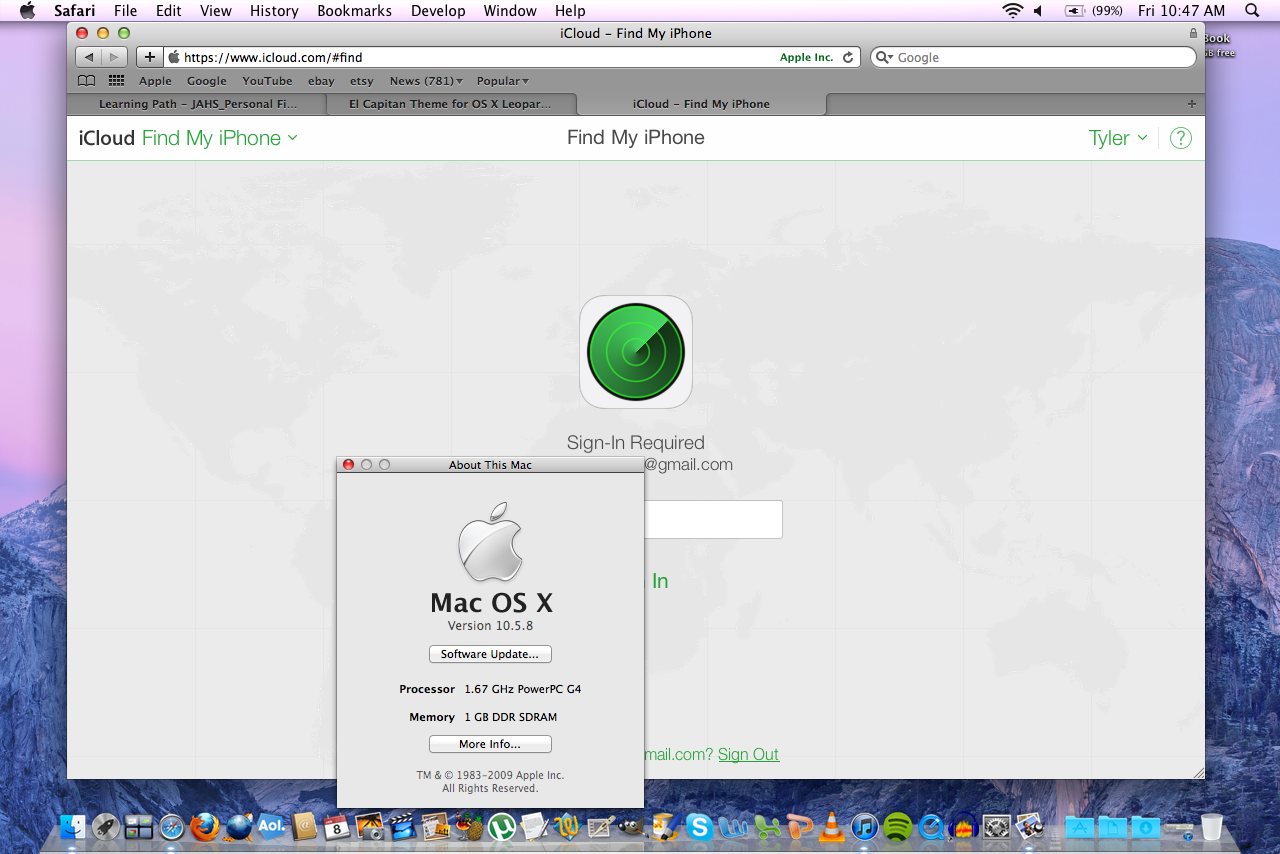This screenshot has width=1280, height=854.
Task: Show Top Sites grid icon
Action: click(x=116, y=81)
